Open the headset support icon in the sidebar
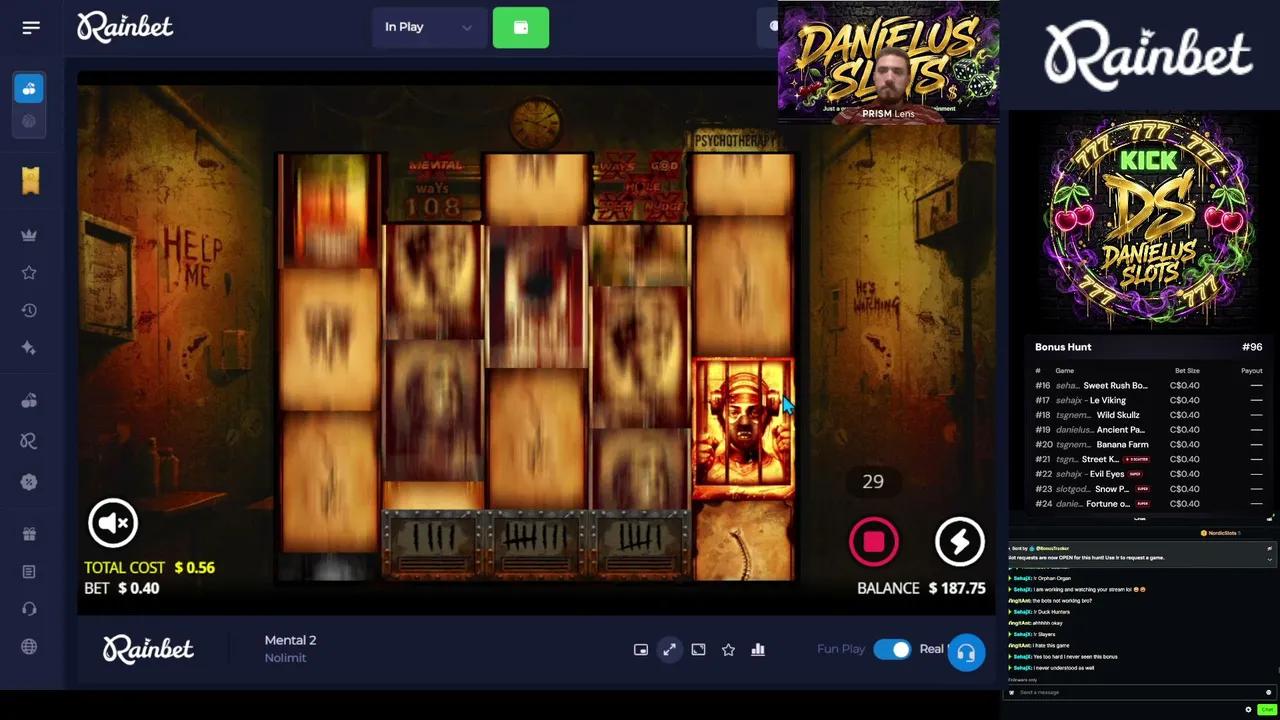This screenshot has height=720, width=1280. 29,609
